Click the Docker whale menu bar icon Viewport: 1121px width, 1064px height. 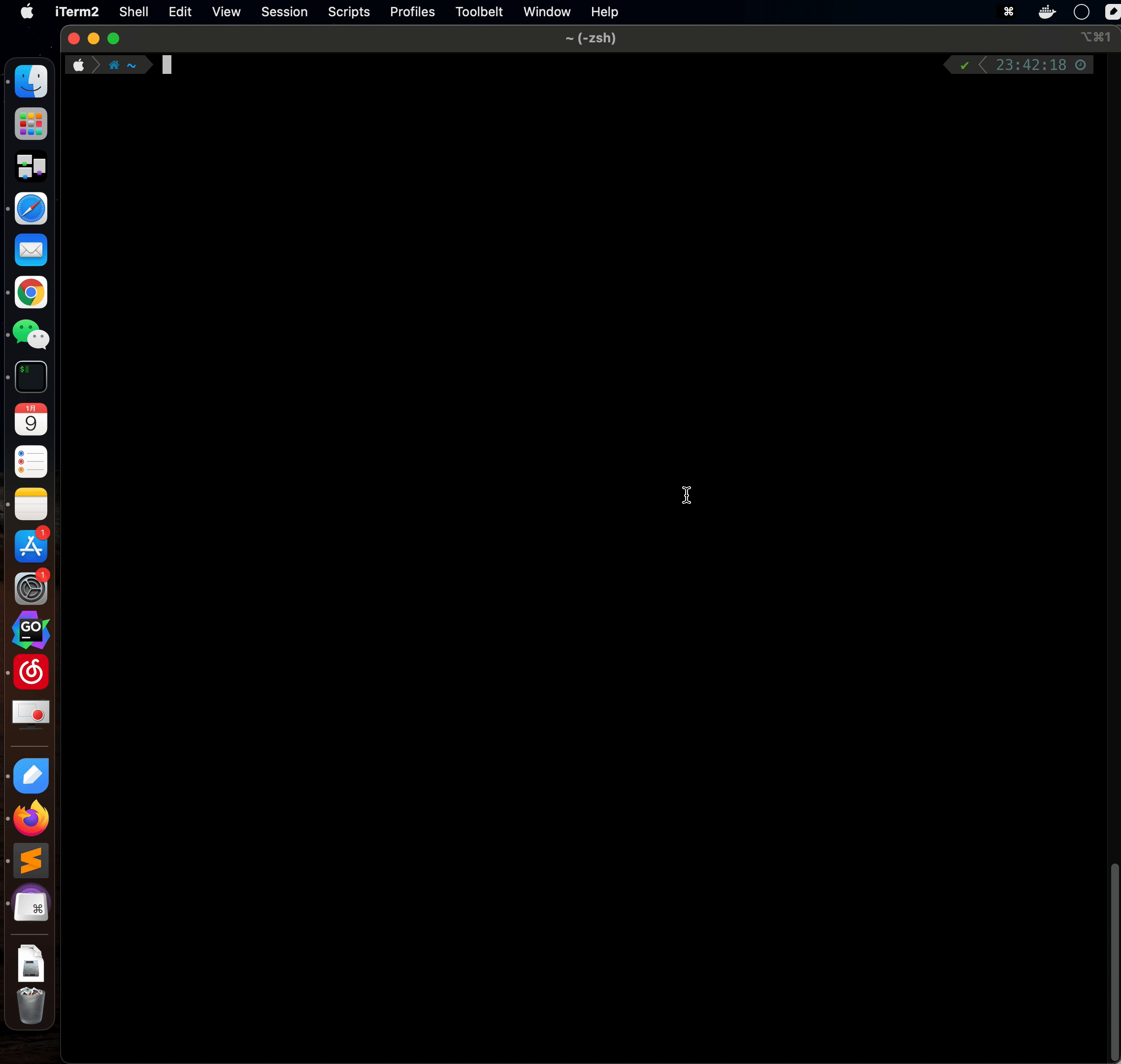[x=1046, y=12]
